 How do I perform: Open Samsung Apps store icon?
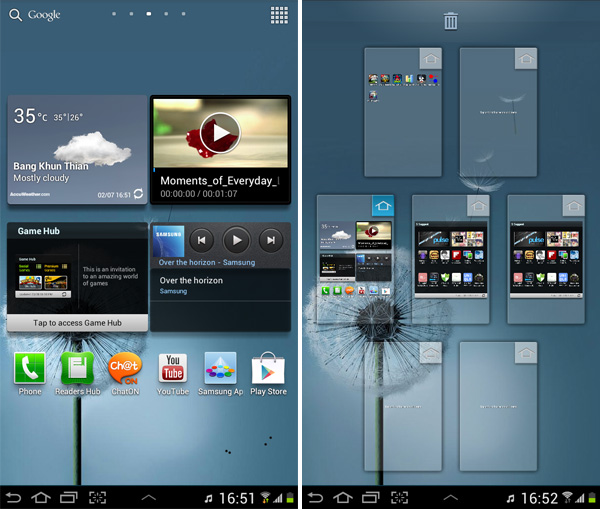click(x=220, y=369)
